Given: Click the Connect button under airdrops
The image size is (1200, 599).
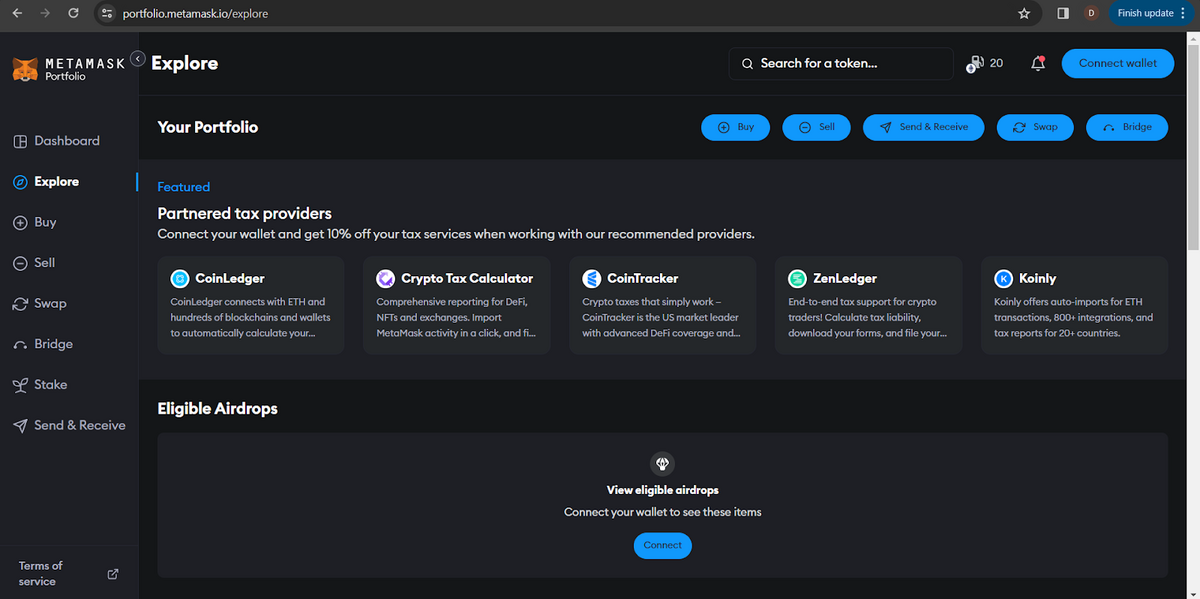Looking at the screenshot, I should click(662, 545).
